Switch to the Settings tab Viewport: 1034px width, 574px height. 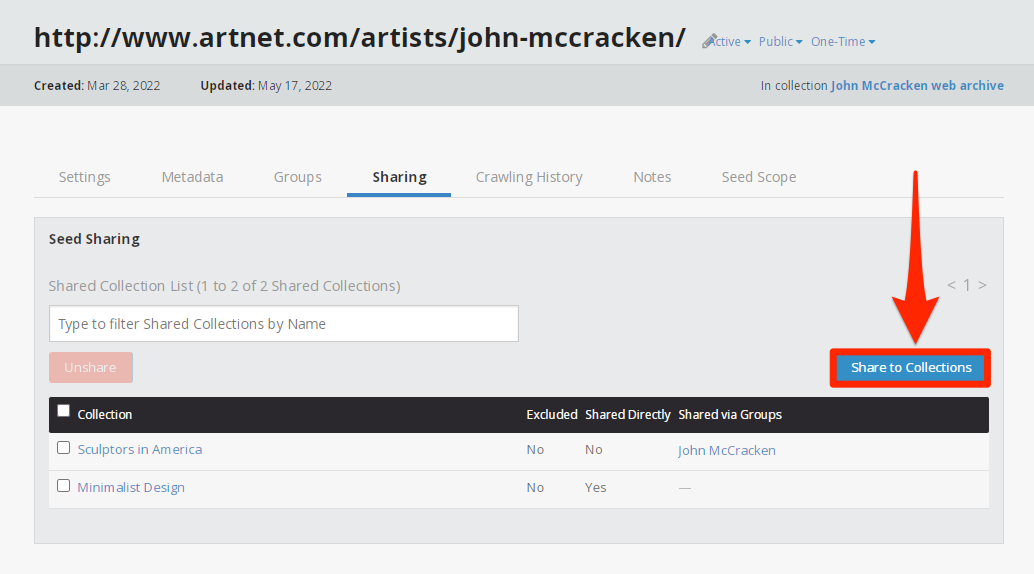point(84,177)
